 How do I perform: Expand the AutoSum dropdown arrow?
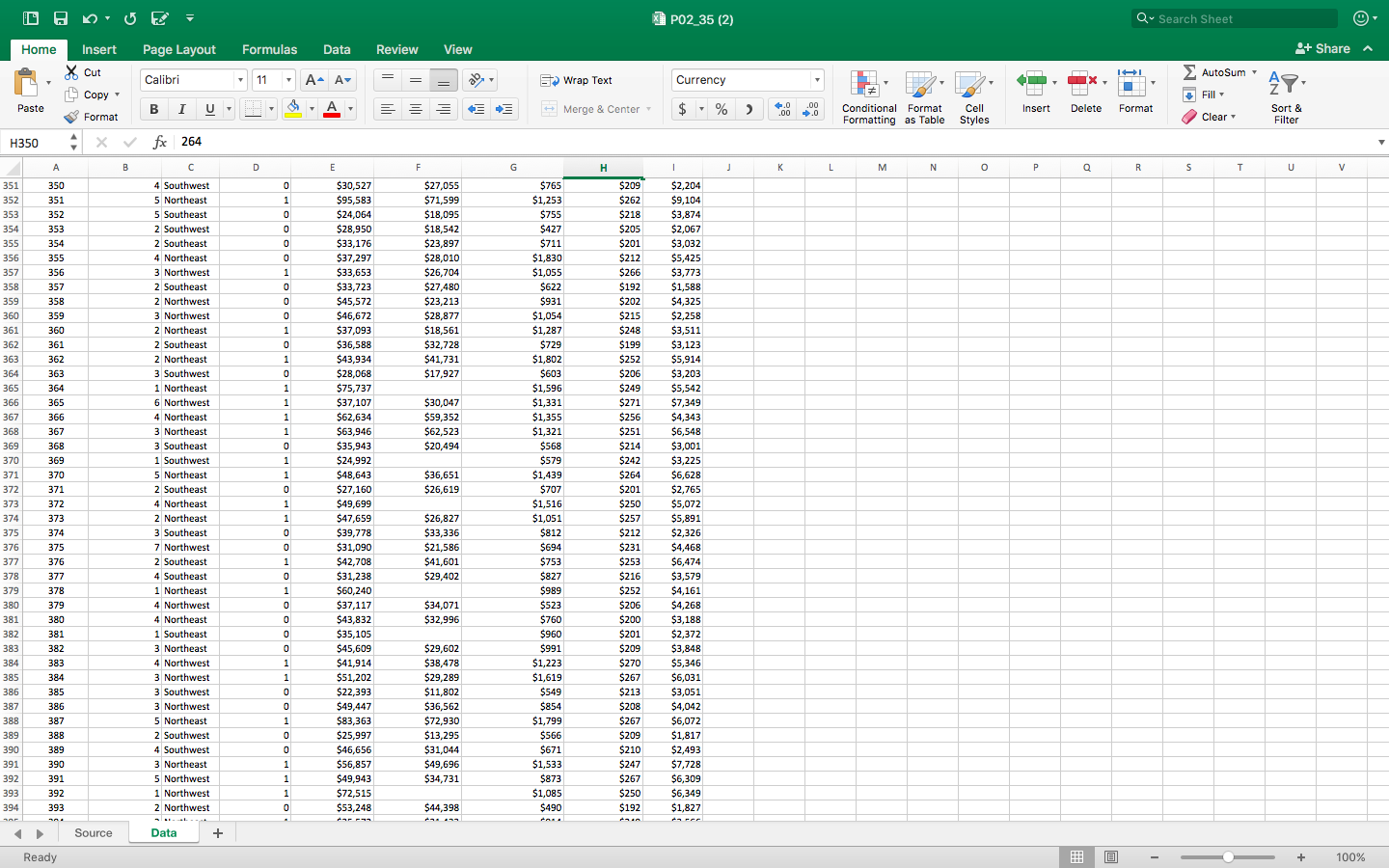coord(1254,72)
